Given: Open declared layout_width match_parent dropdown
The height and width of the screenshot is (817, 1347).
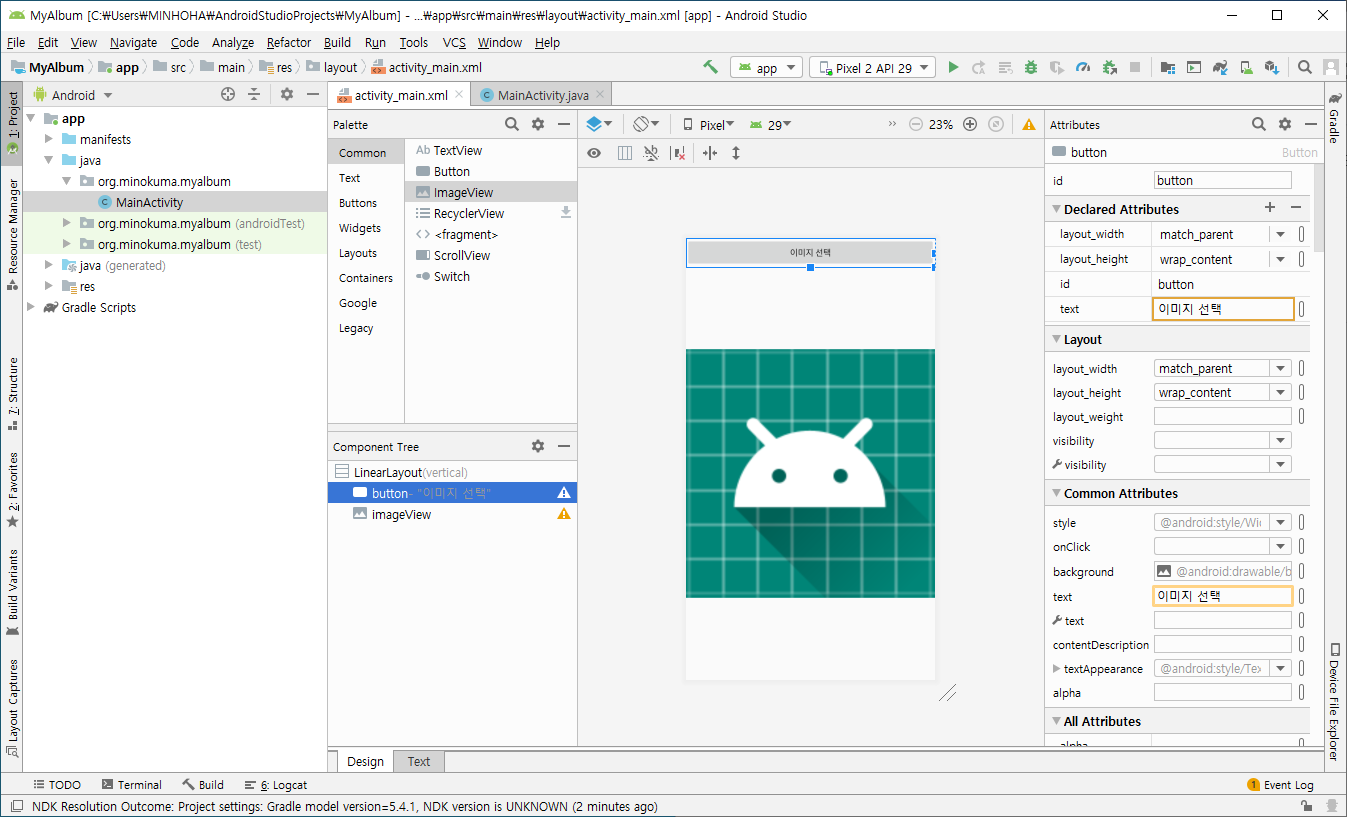Looking at the screenshot, I should [1280, 234].
